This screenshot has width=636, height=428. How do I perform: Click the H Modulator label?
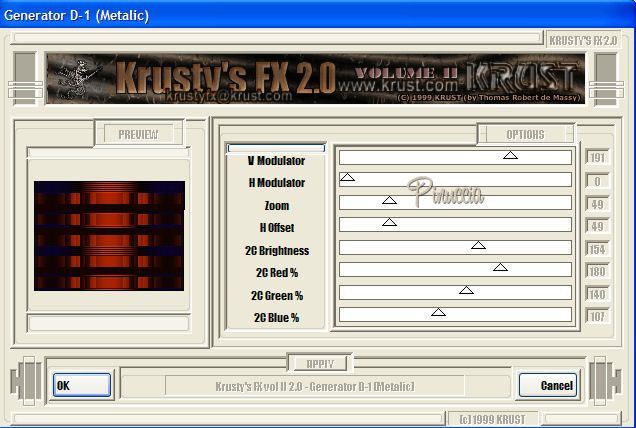[277, 183]
